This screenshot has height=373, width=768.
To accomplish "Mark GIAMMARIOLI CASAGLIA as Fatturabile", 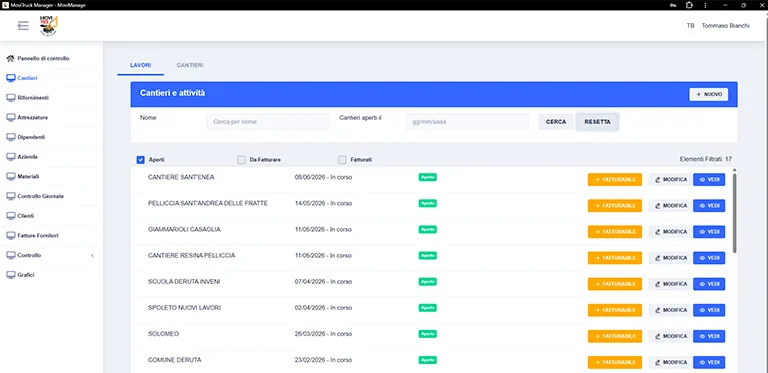I will [x=615, y=232].
